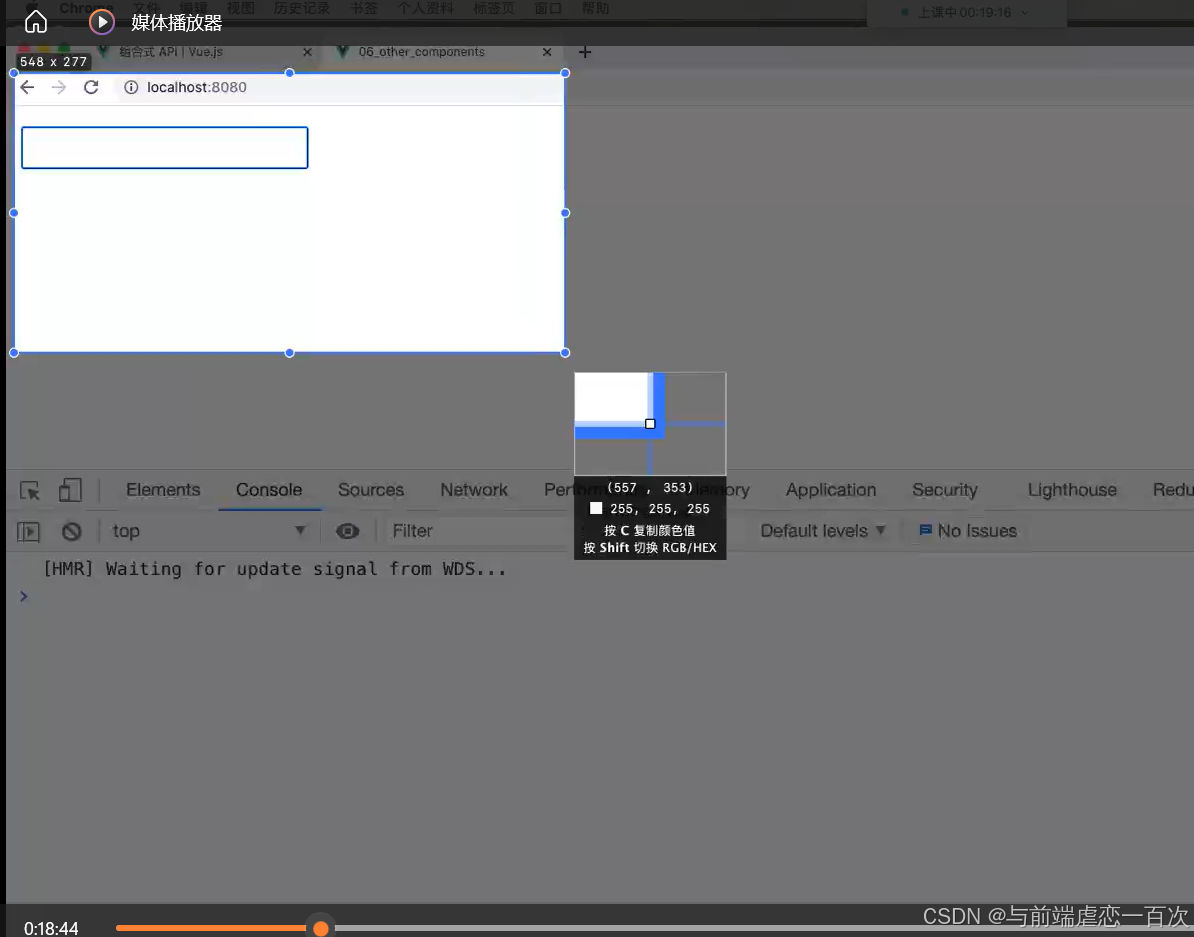Open the Elements panel
The width and height of the screenshot is (1194, 937).
163,490
